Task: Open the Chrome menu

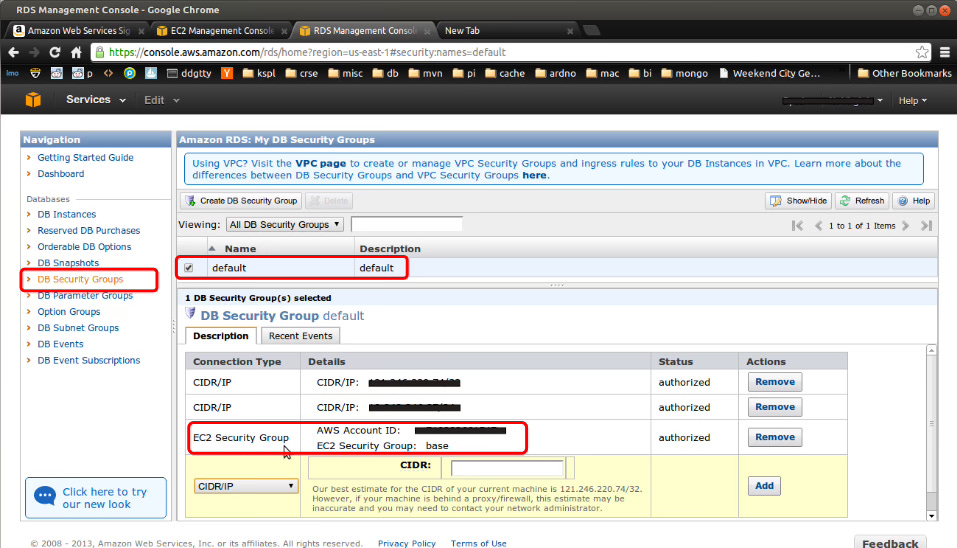Action: tap(945, 52)
